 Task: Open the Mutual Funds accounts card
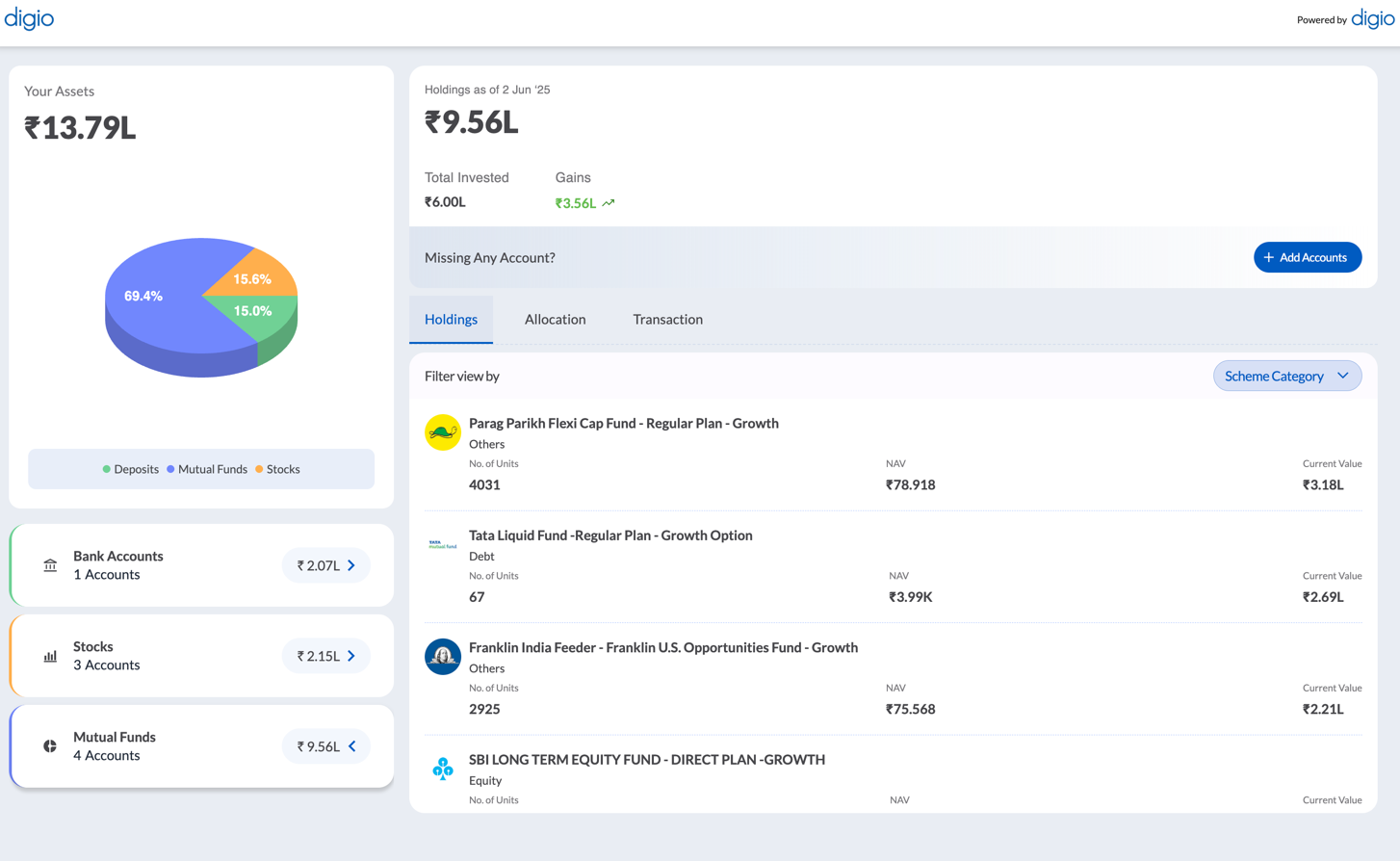pyautogui.click(x=201, y=746)
